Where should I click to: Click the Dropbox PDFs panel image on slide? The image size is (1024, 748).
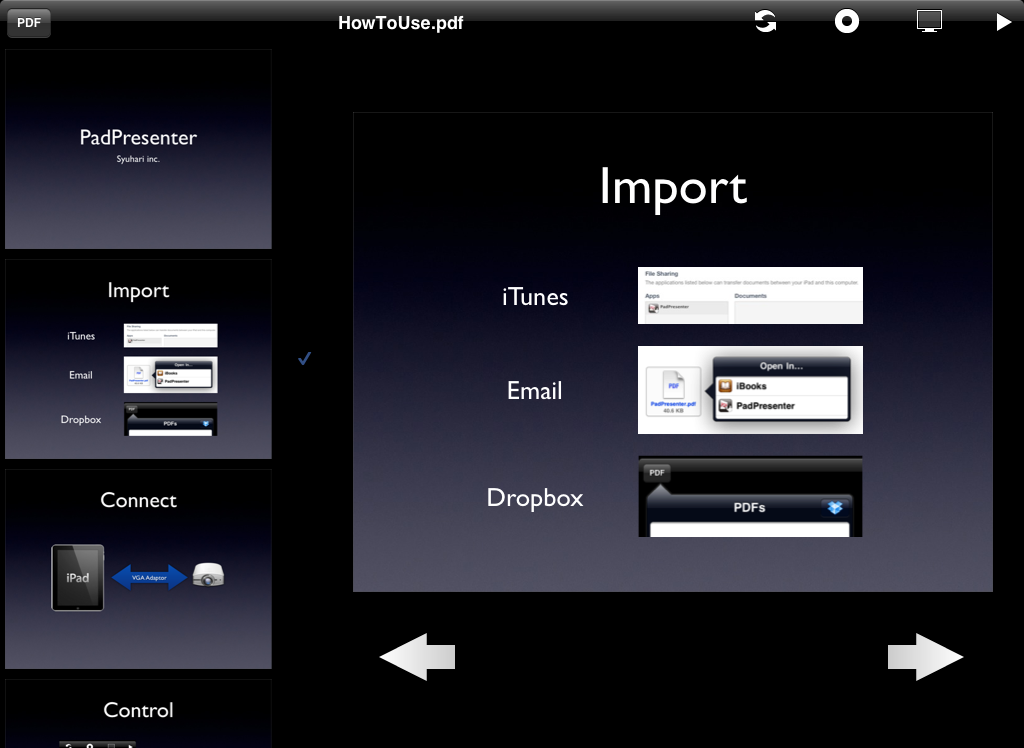750,496
